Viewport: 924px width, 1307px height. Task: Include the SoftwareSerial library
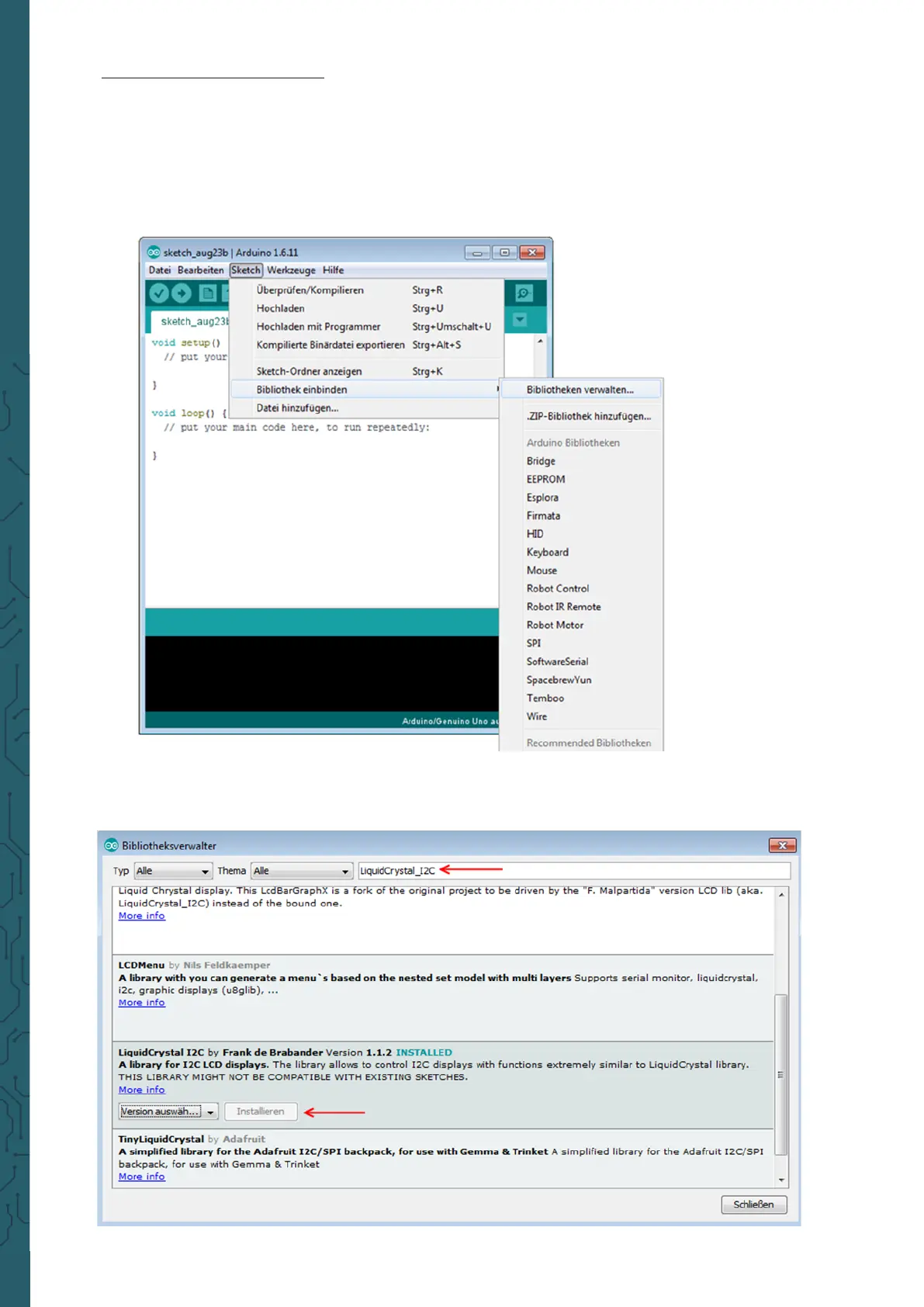[x=581, y=661]
